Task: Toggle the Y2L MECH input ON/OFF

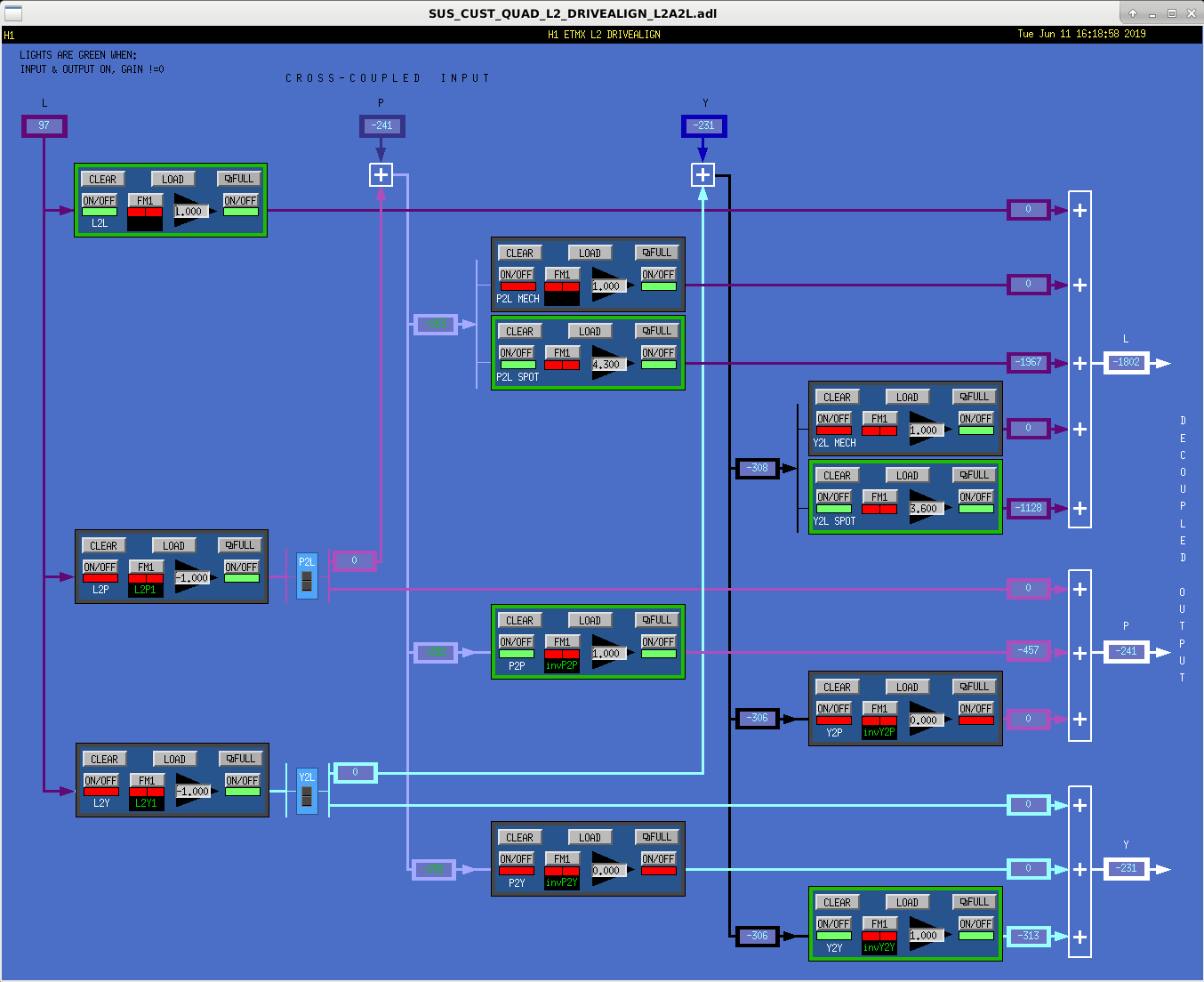Action: (833, 419)
